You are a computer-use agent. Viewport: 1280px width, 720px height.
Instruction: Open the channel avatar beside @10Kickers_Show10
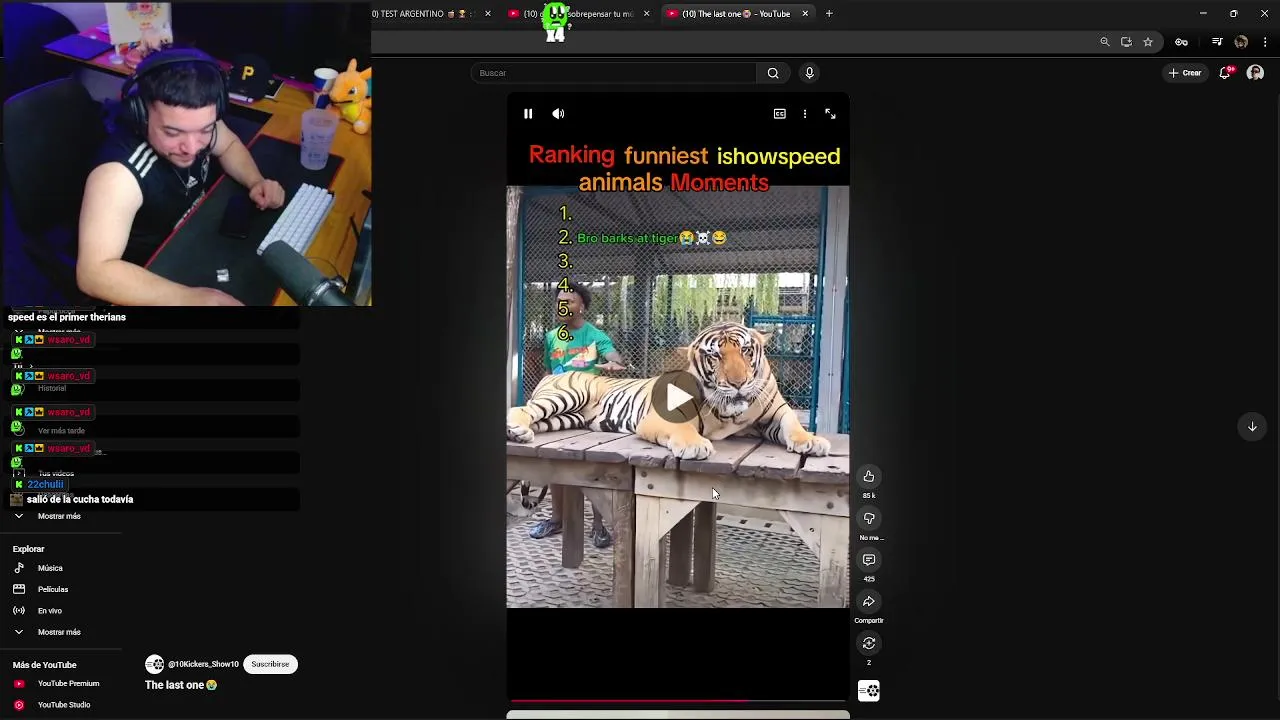pyautogui.click(x=155, y=664)
